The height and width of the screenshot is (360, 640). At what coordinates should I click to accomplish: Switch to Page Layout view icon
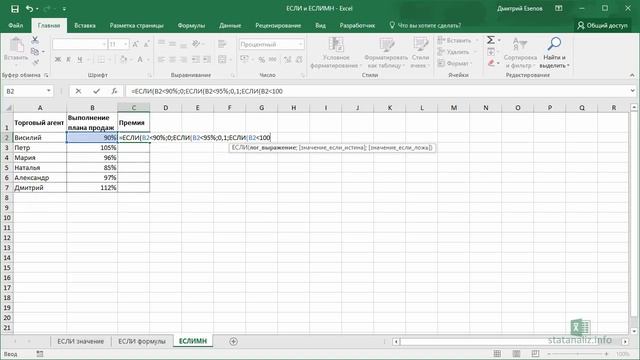pyautogui.click(x=516, y=354)
